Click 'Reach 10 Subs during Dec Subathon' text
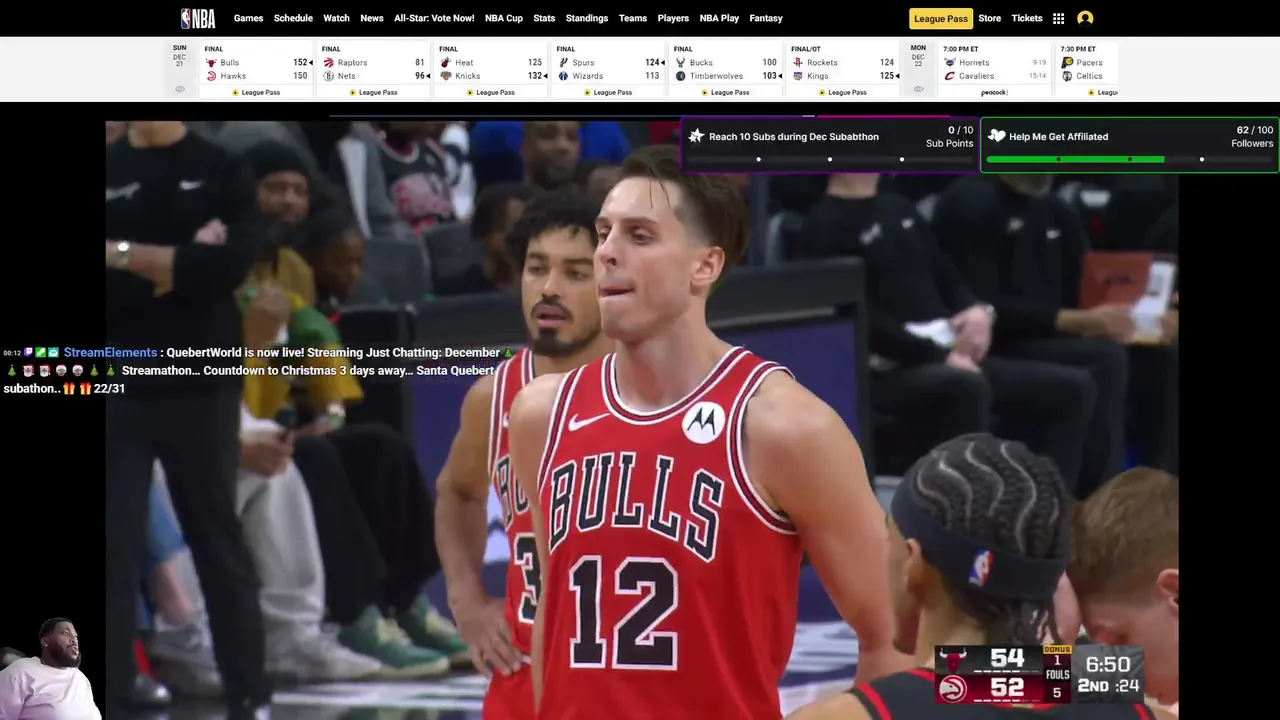The width and height of the screenshot is (1280, 720). tap(794, 136)
